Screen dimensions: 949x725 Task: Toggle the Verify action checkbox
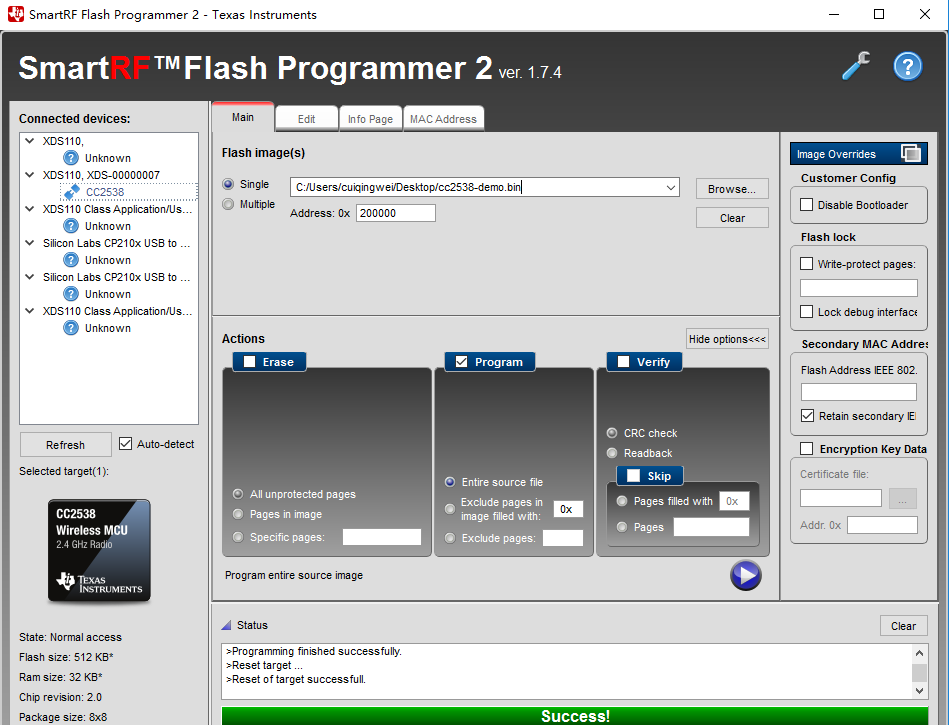coord(623,362)
